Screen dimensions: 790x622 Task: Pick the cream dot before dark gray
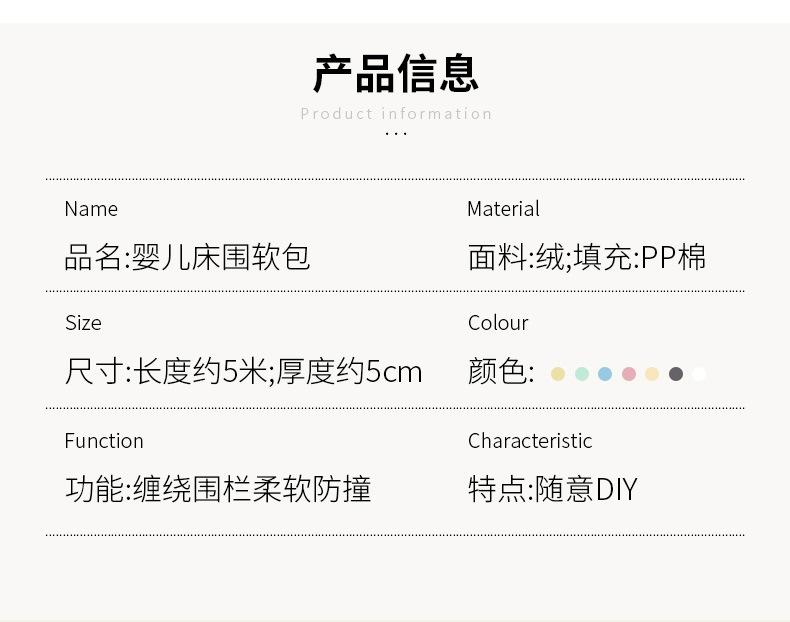[652, 374]
